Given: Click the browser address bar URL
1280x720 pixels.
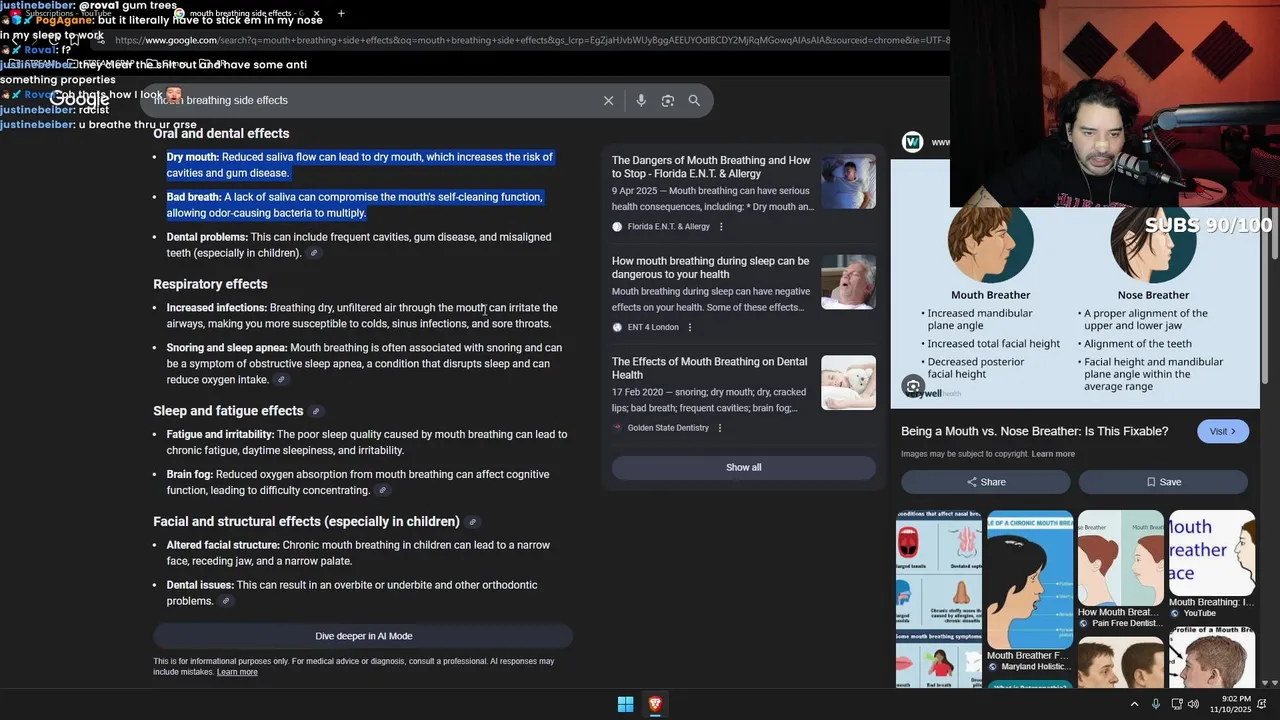Looking at the screenshot, I should click(x=530, y=40).
